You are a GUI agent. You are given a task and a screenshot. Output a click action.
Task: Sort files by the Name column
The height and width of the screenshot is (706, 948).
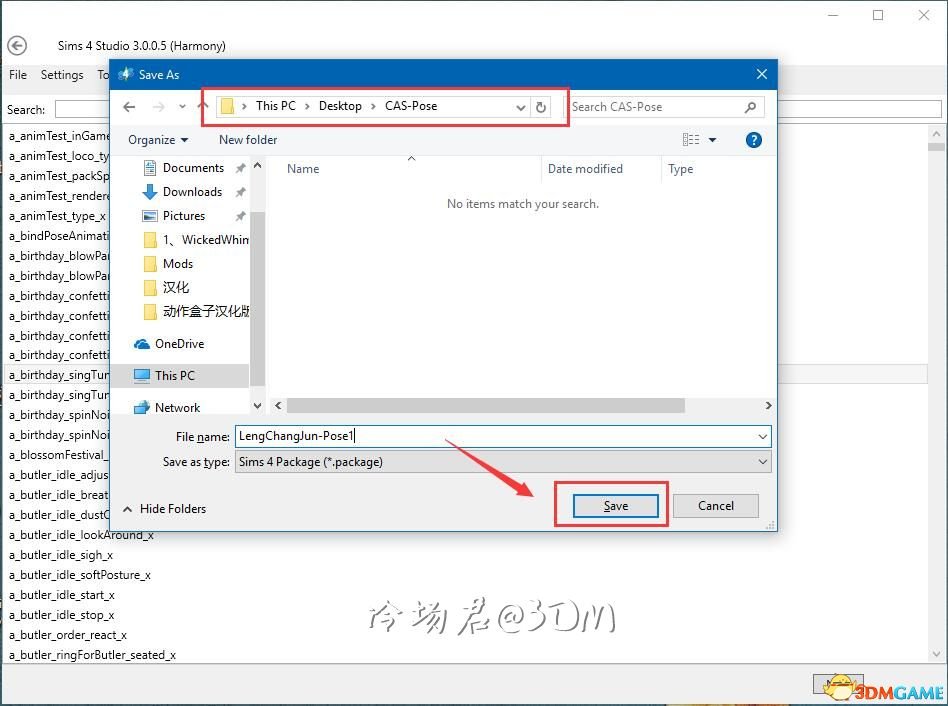point(303,169)
